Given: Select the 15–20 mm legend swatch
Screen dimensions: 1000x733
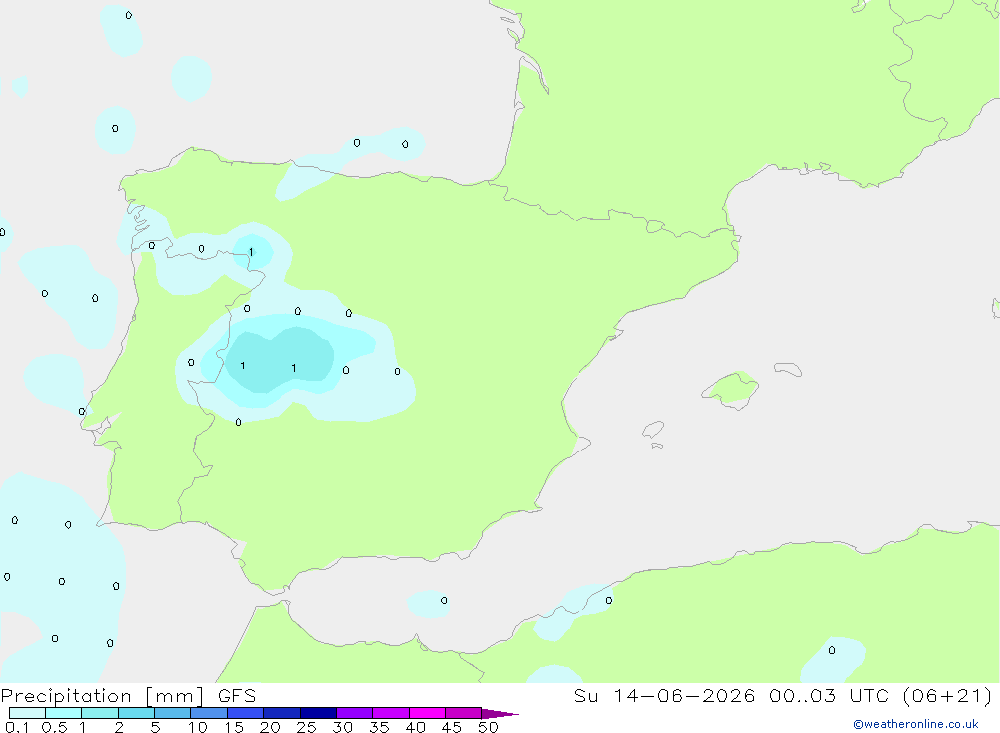Looking at the screenshot, I should point(246,713).
